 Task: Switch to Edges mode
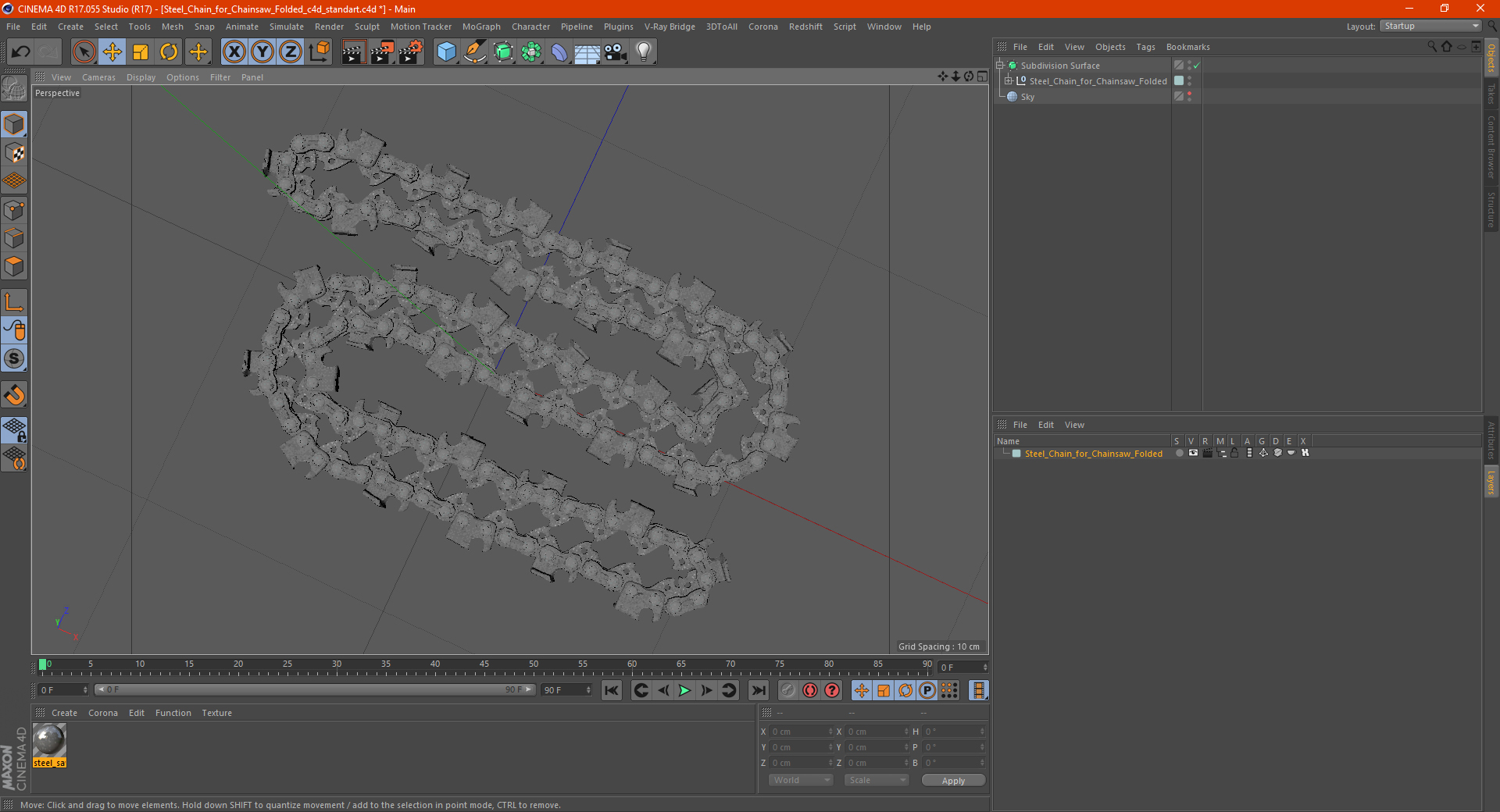(x=14, y=238)
